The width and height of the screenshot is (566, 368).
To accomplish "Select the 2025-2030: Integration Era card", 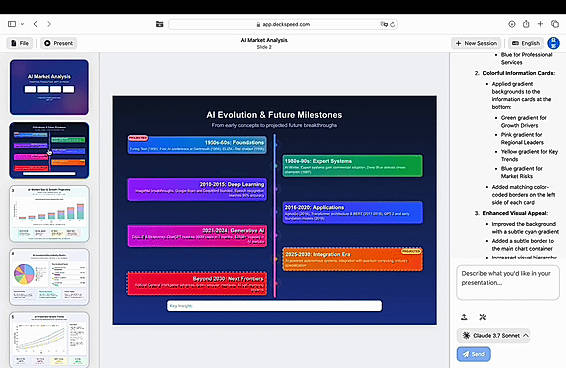I will 352,259.
